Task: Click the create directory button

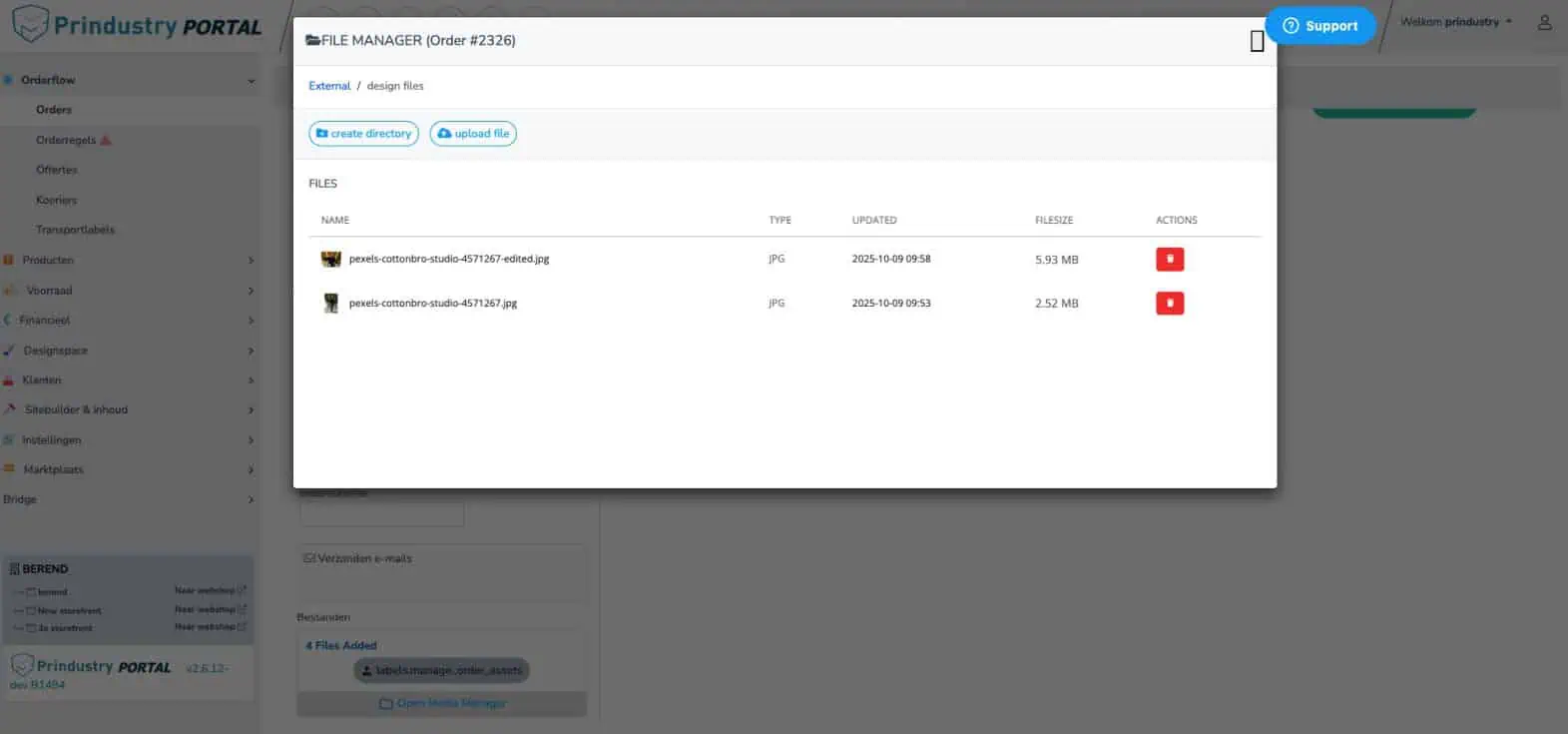Action: click(x=363, y=134)
